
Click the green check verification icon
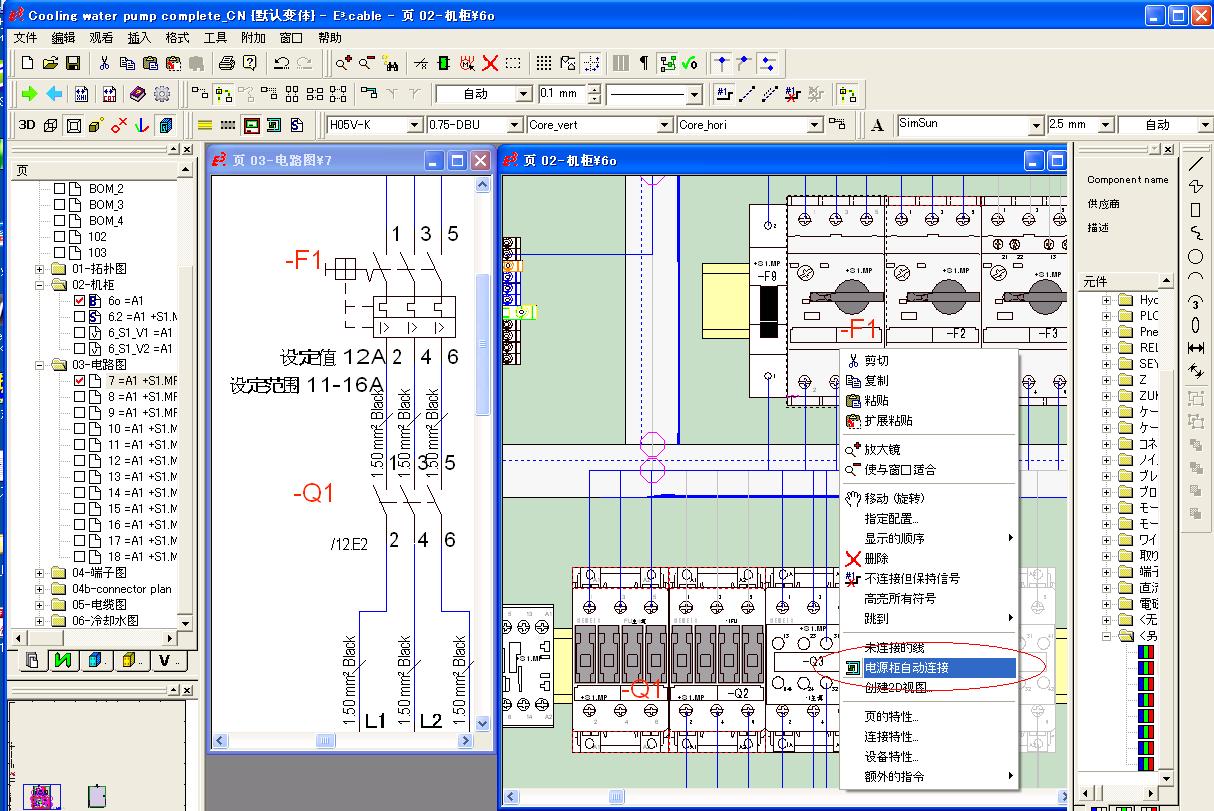(690, 63)
